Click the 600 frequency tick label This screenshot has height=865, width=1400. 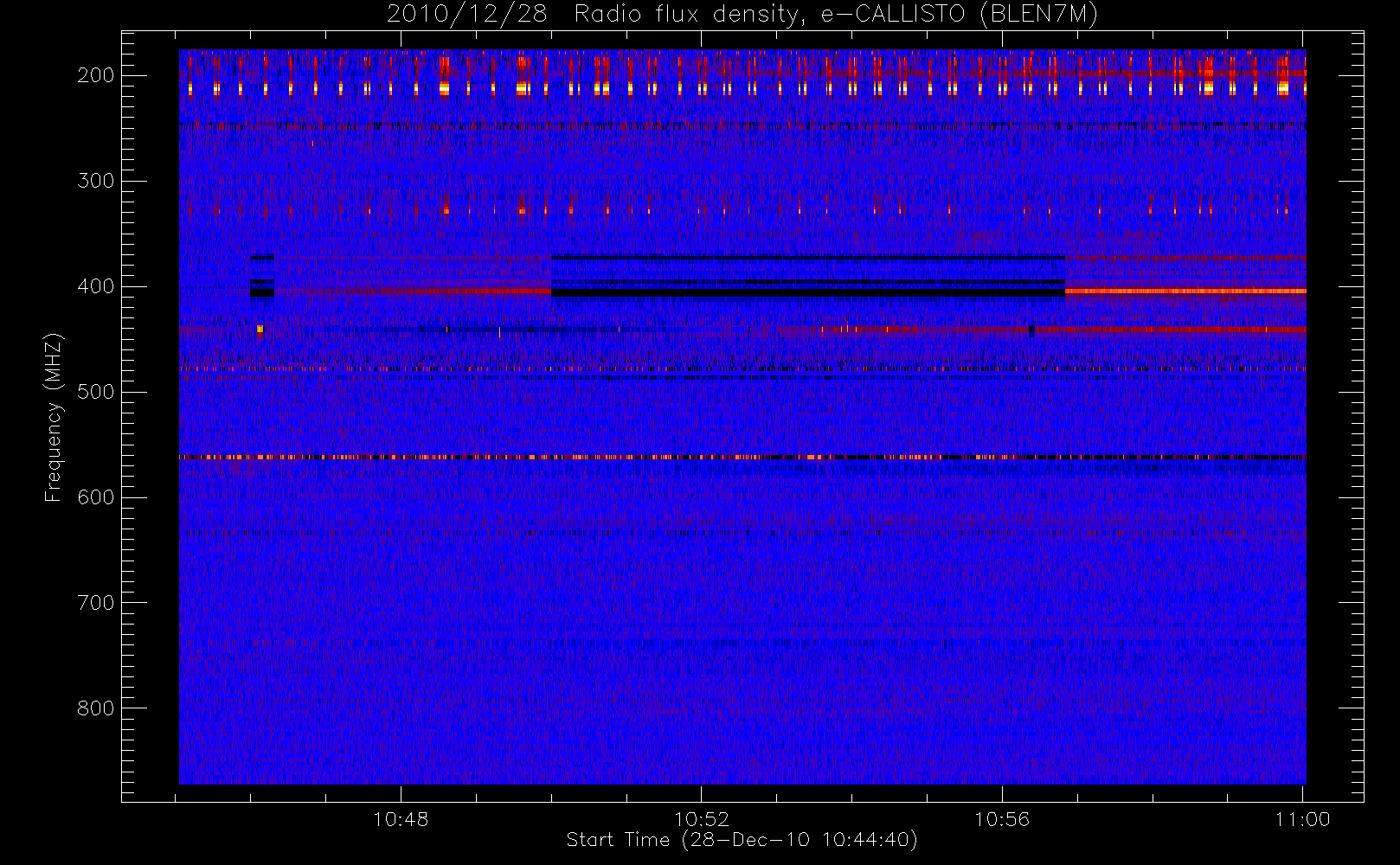(95, 497)
